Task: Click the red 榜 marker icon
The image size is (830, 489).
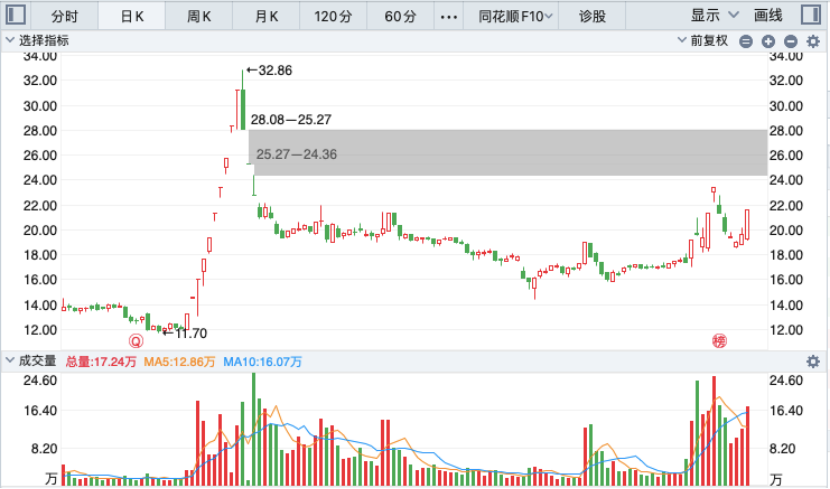Action: (719, 341)
